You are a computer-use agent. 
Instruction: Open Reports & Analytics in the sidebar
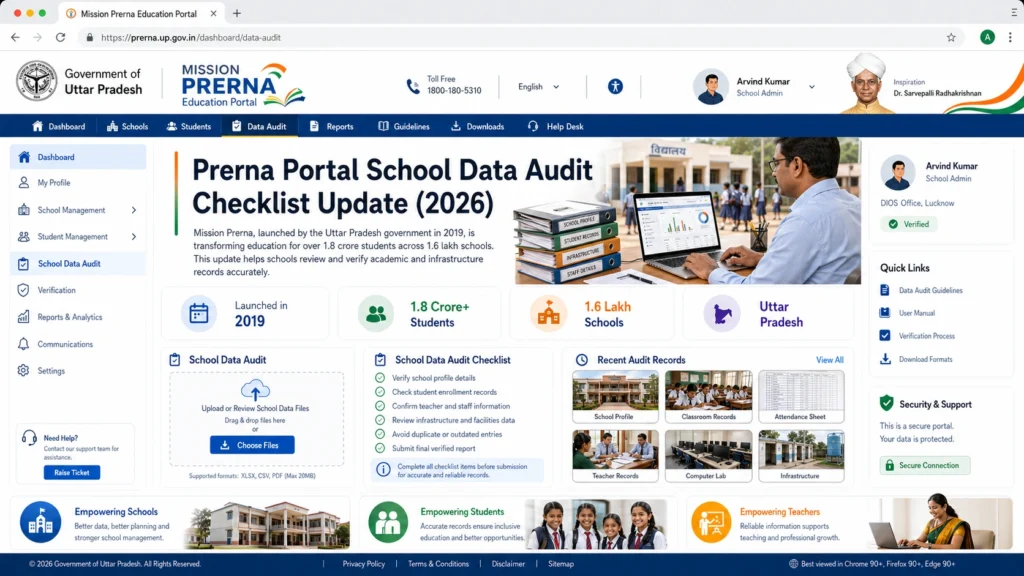pyautogui.click(x=78, y=317)
